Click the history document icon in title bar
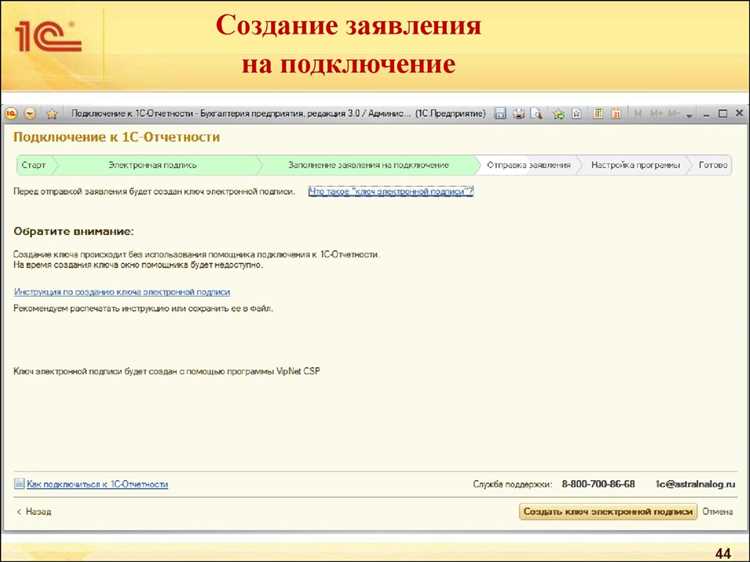The image size is (750, 562). (x=577, y=114)
